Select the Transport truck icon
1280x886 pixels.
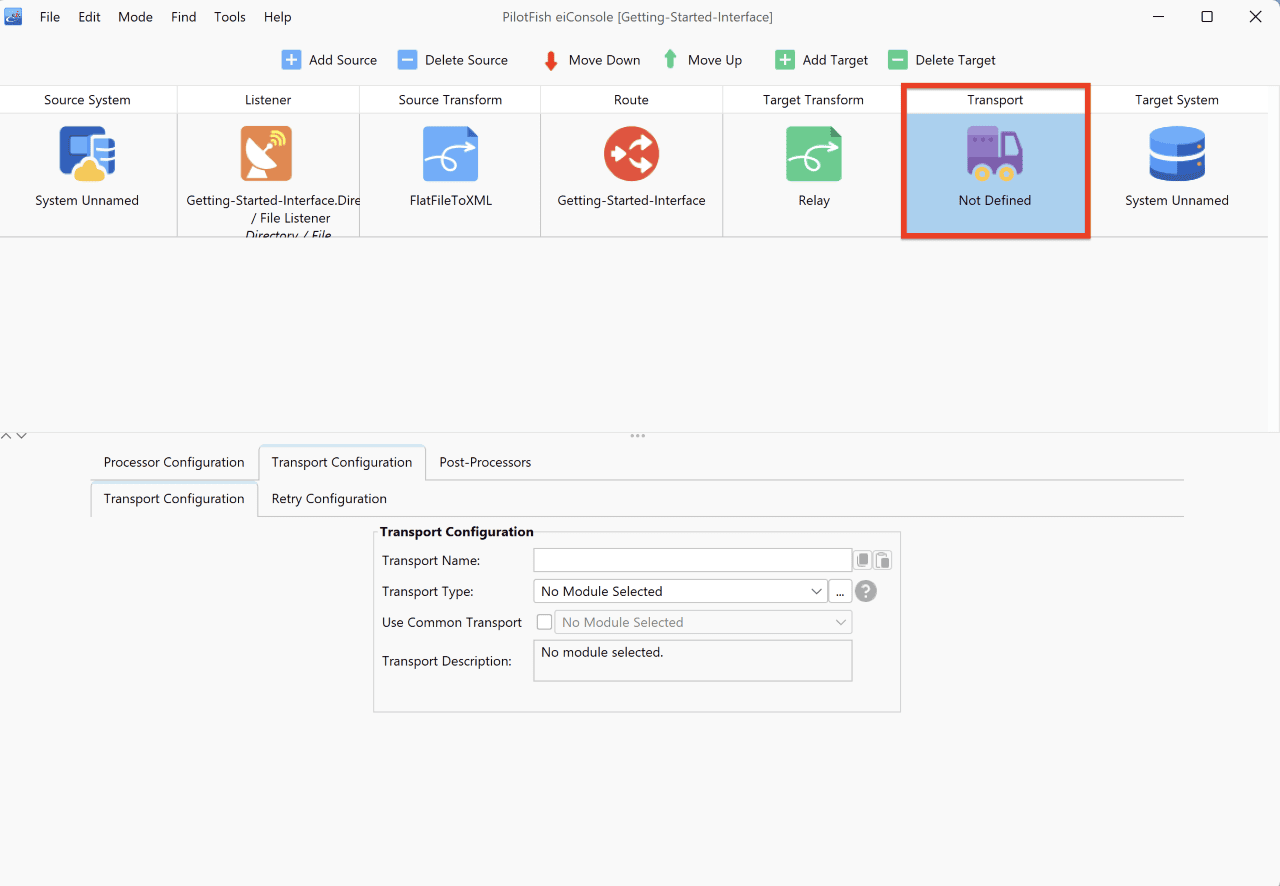click(995, 153)
